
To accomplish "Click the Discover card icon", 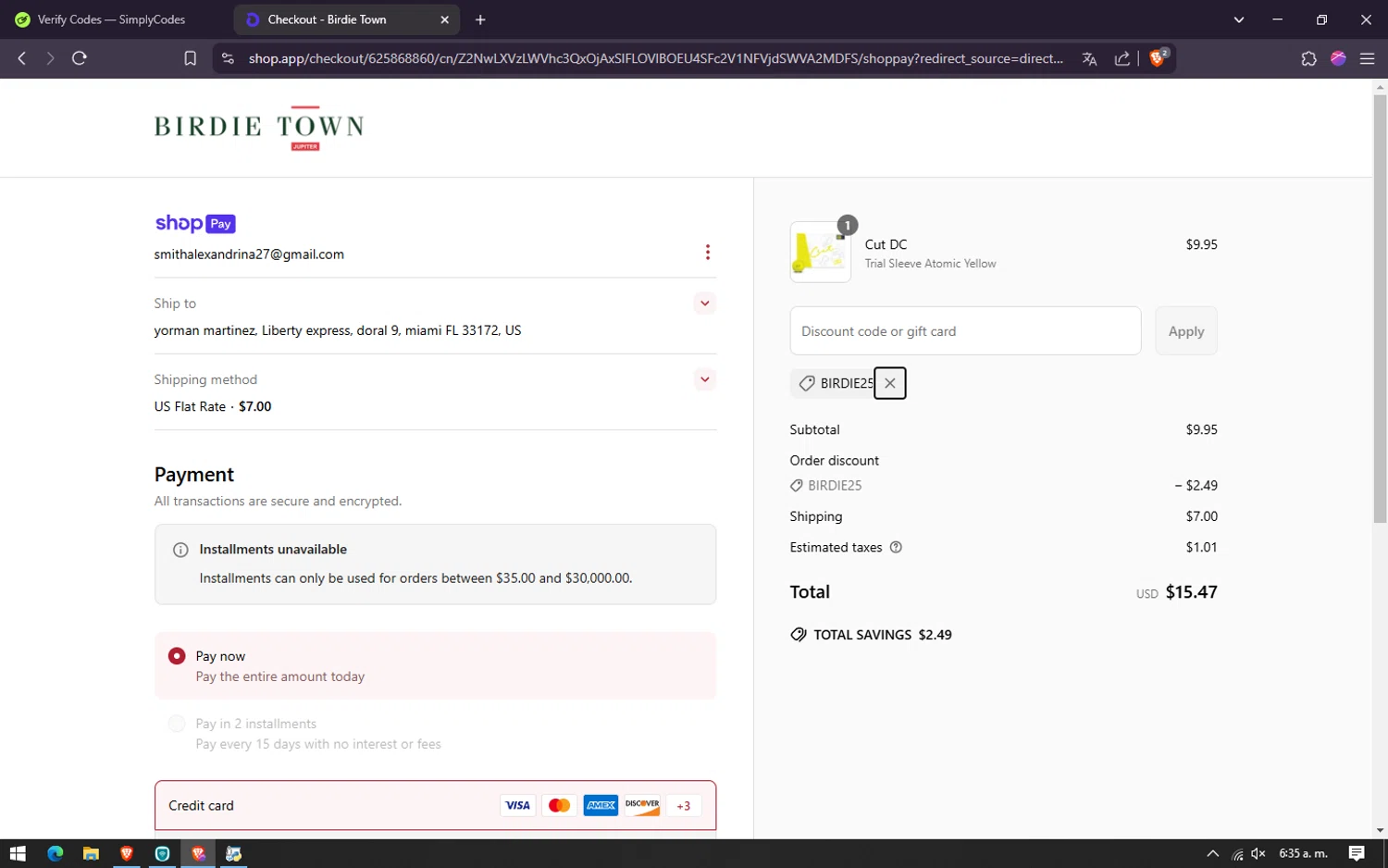I will [642, 805].
